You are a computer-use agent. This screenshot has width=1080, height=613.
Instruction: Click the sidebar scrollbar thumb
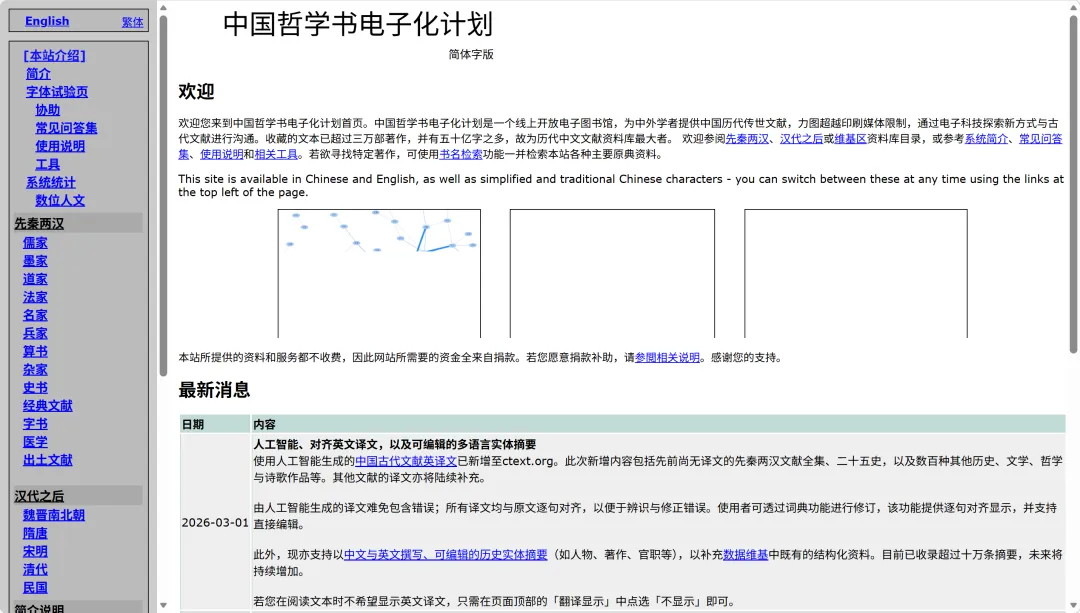(x=163, y=196)
